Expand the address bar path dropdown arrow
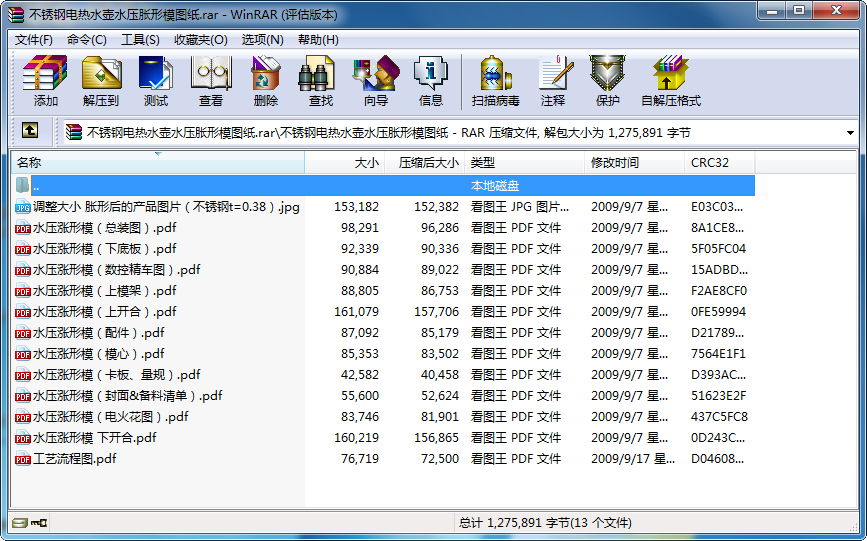Screen dimensions: 867x541 850,133
